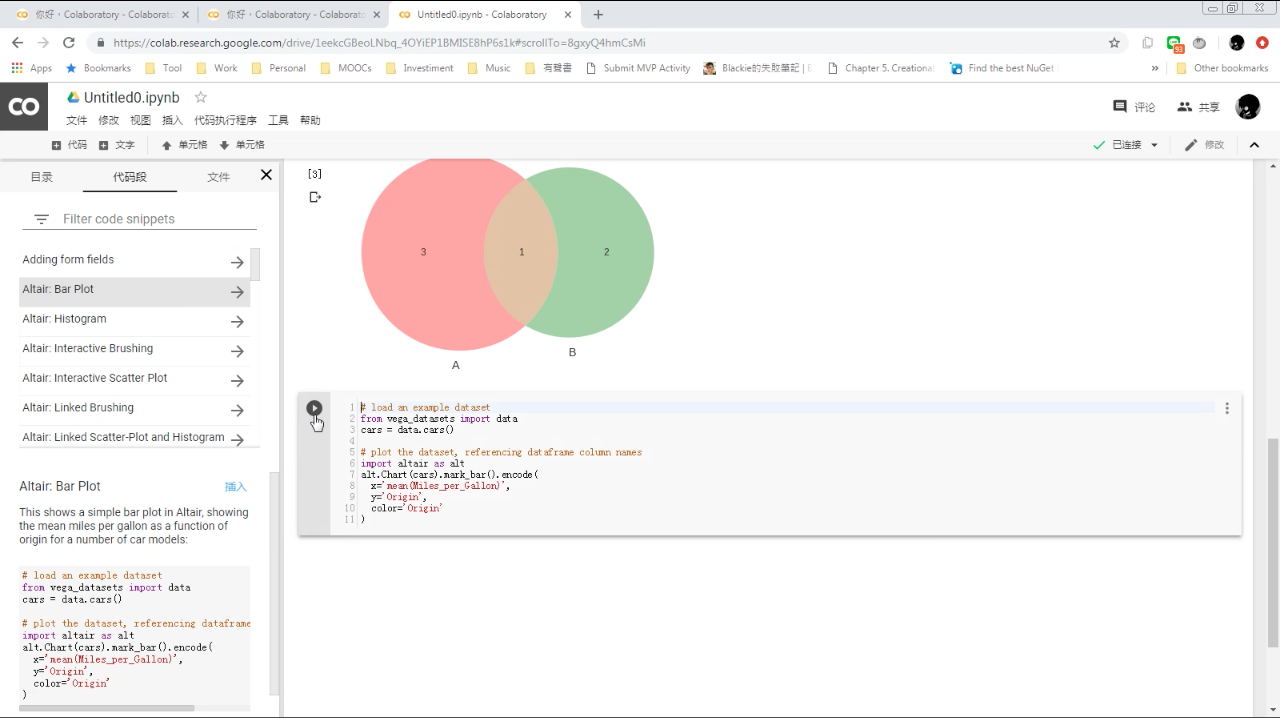Switch to the 文件 sidebar tab
1280x718 pixels.
pyautogui.click(x=218, y=177)
